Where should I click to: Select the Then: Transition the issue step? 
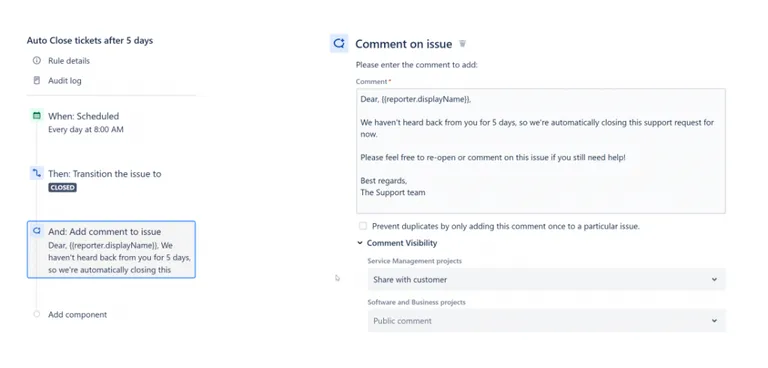(x=105, y=173)
